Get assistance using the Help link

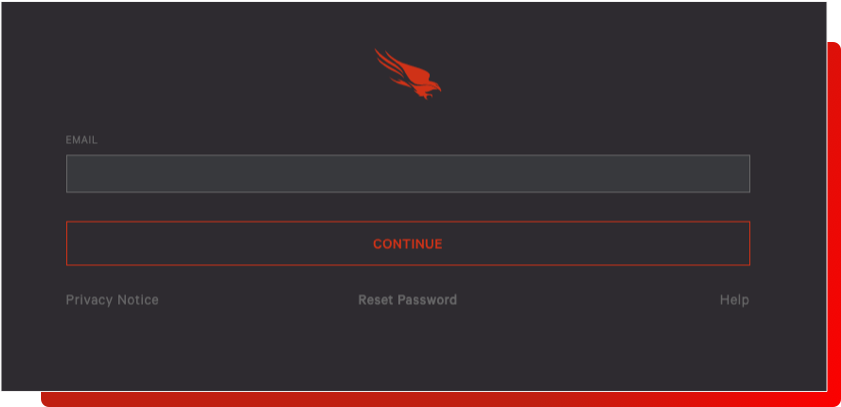(734, 300)
